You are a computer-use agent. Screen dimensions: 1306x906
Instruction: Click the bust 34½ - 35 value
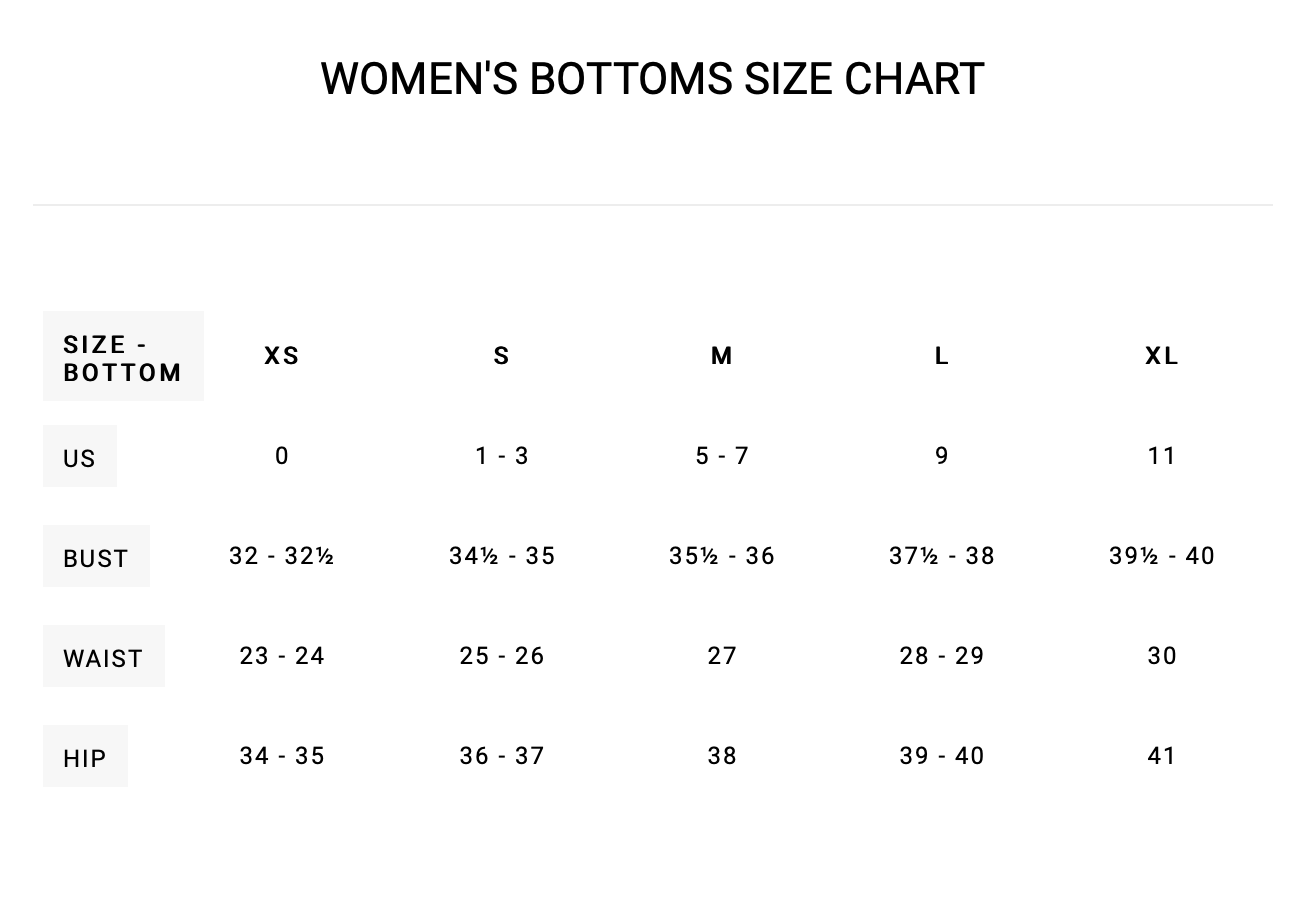tap(502, 556)
